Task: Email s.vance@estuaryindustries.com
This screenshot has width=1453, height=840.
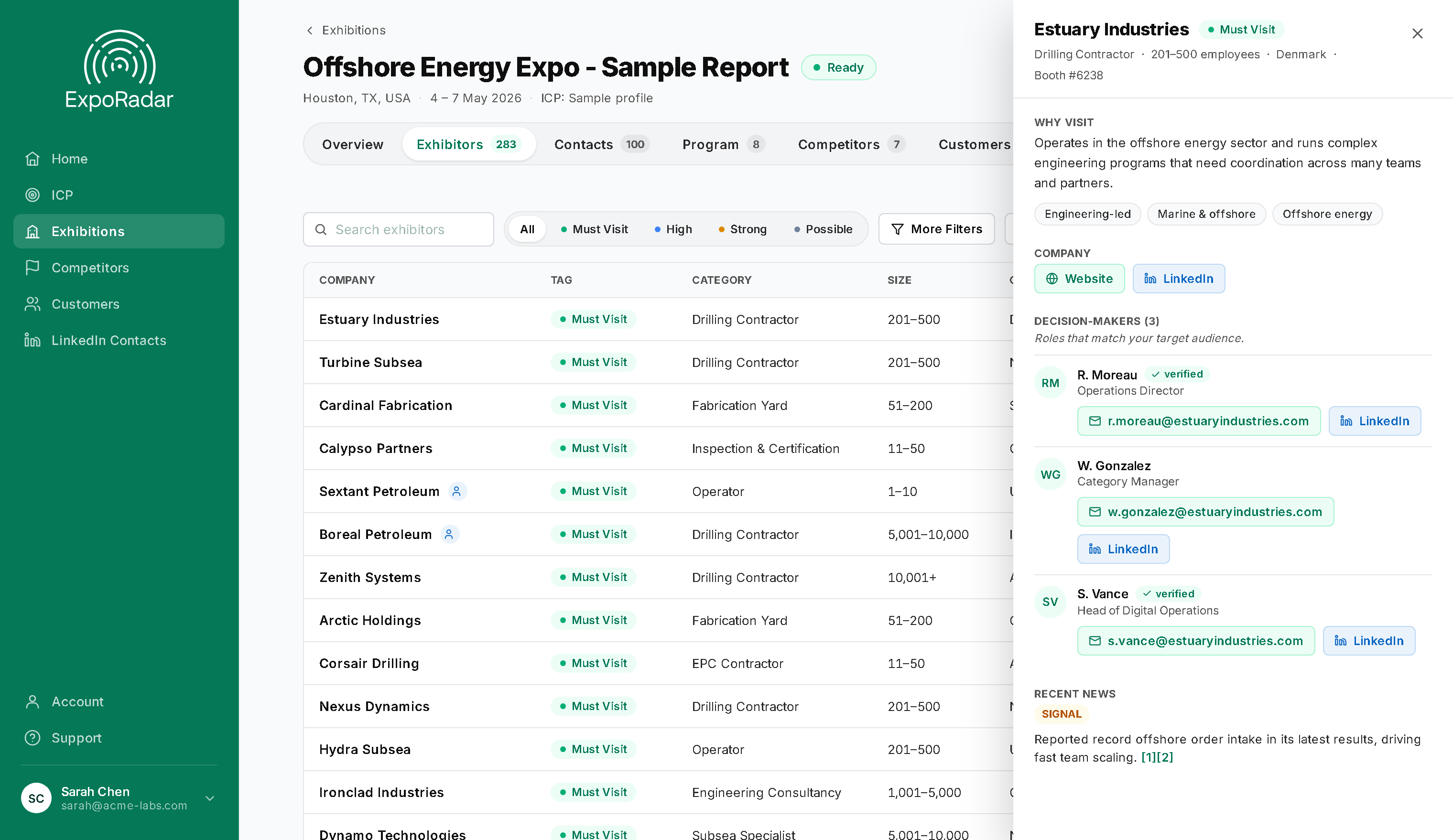Action: pyautogui.click(x=1196, y=641)
